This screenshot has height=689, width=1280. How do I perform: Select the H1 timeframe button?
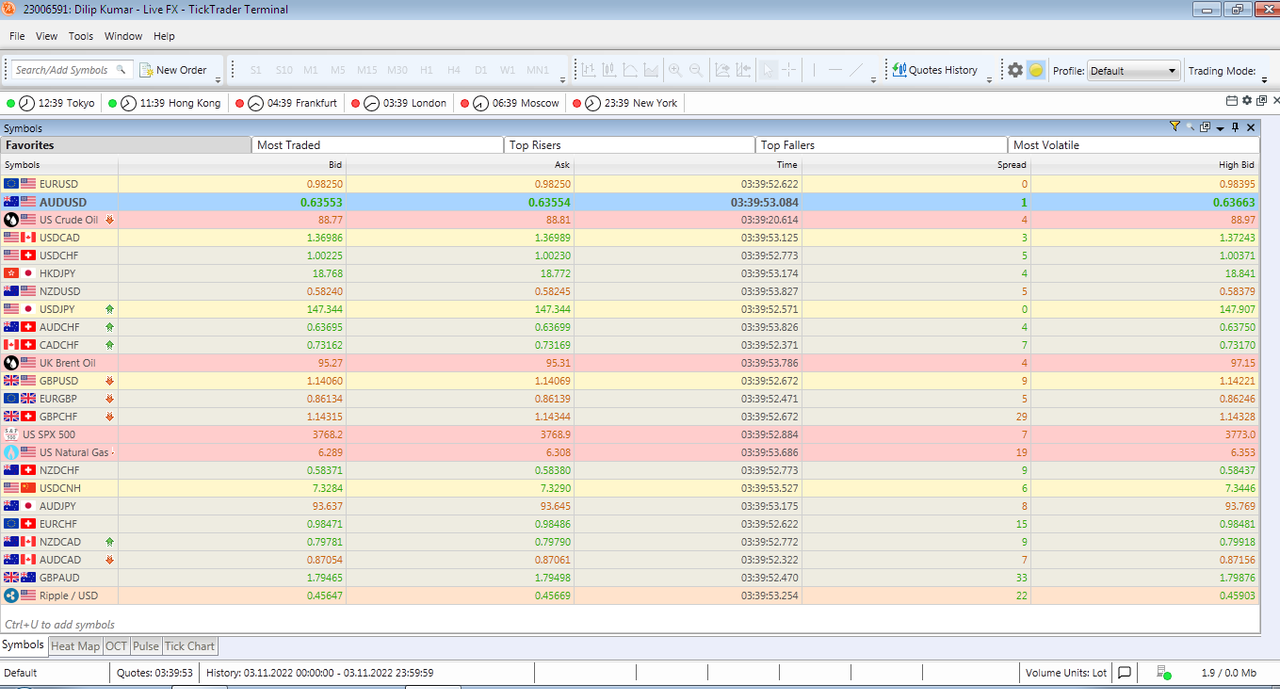pyautogui.click(x=426, y=70)
